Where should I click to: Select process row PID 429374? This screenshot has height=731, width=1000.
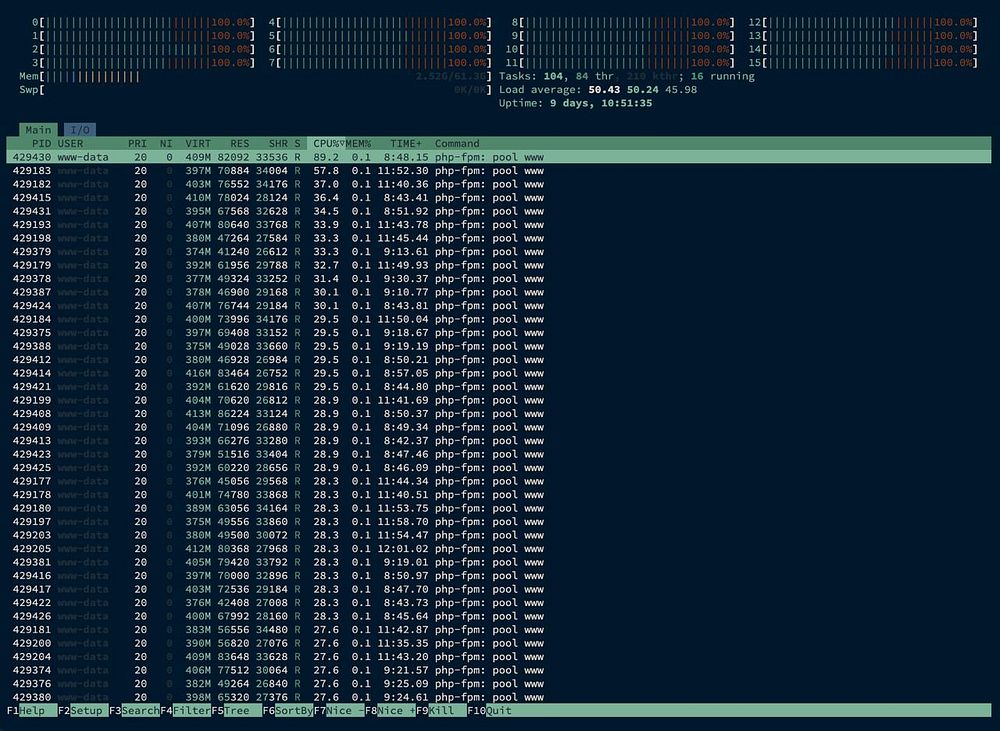(499, 670)
